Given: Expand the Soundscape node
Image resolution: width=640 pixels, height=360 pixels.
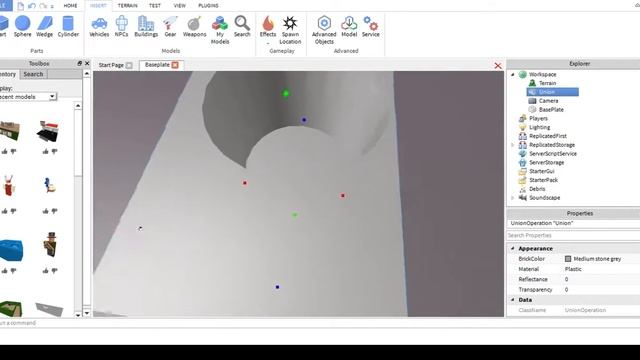Looking at the screenshot, I should click(513, 198).
